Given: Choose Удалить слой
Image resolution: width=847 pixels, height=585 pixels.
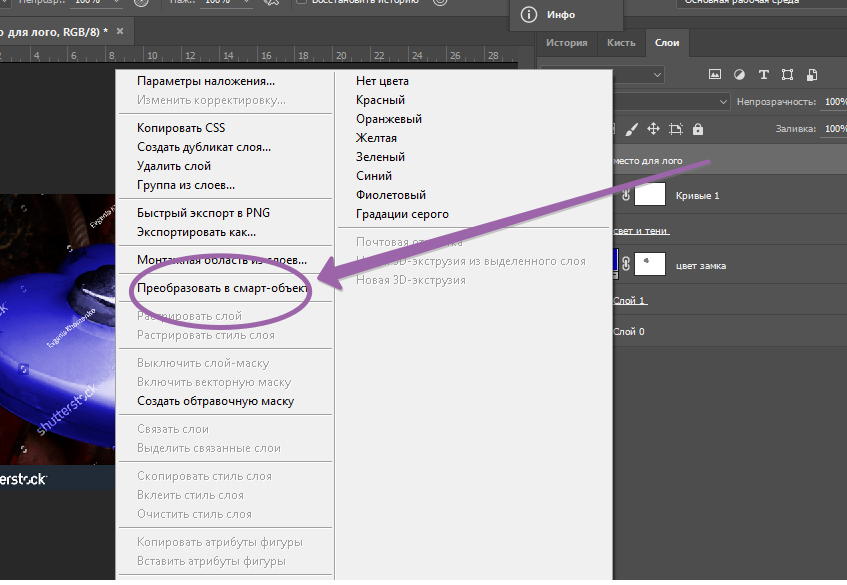Looking at the screenshot, I should click(174, 166).
